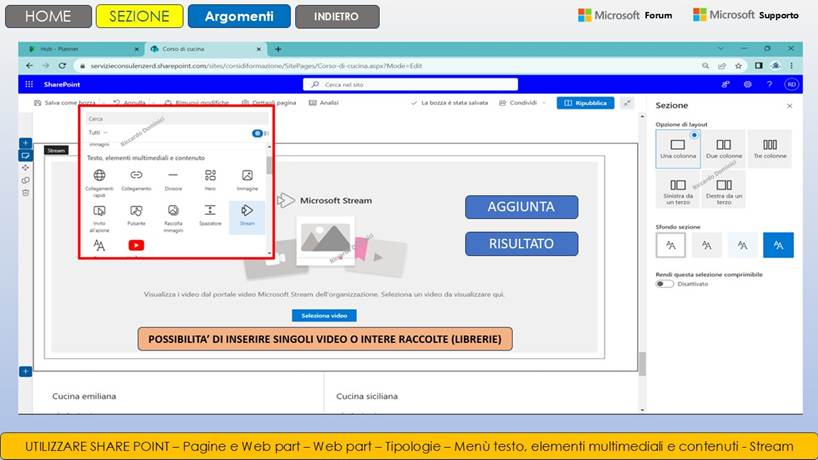Go back with the browser back arrow
818x460 pixels.
(29, 66)
